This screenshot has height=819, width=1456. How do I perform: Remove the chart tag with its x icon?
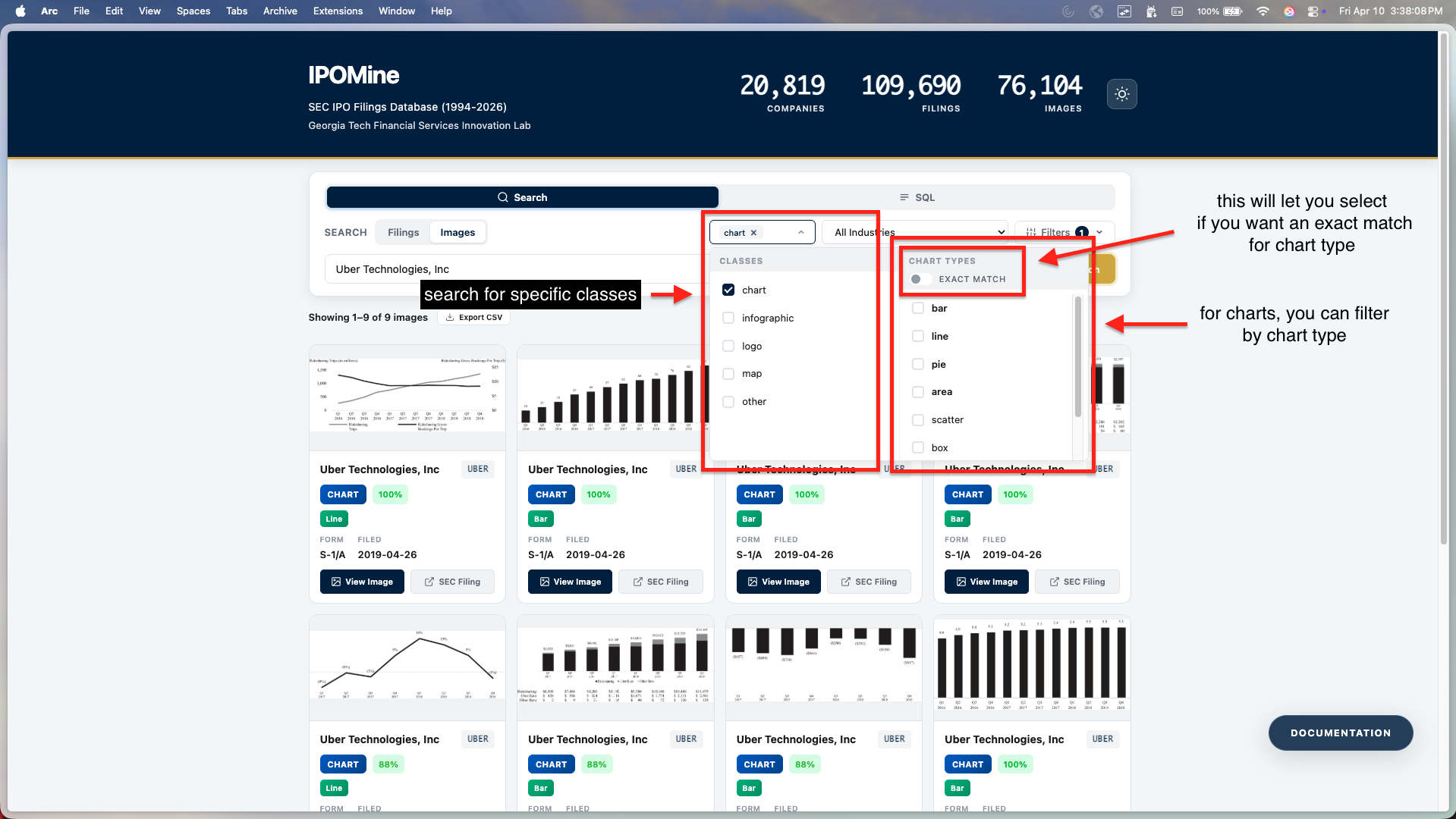[753, 233]
